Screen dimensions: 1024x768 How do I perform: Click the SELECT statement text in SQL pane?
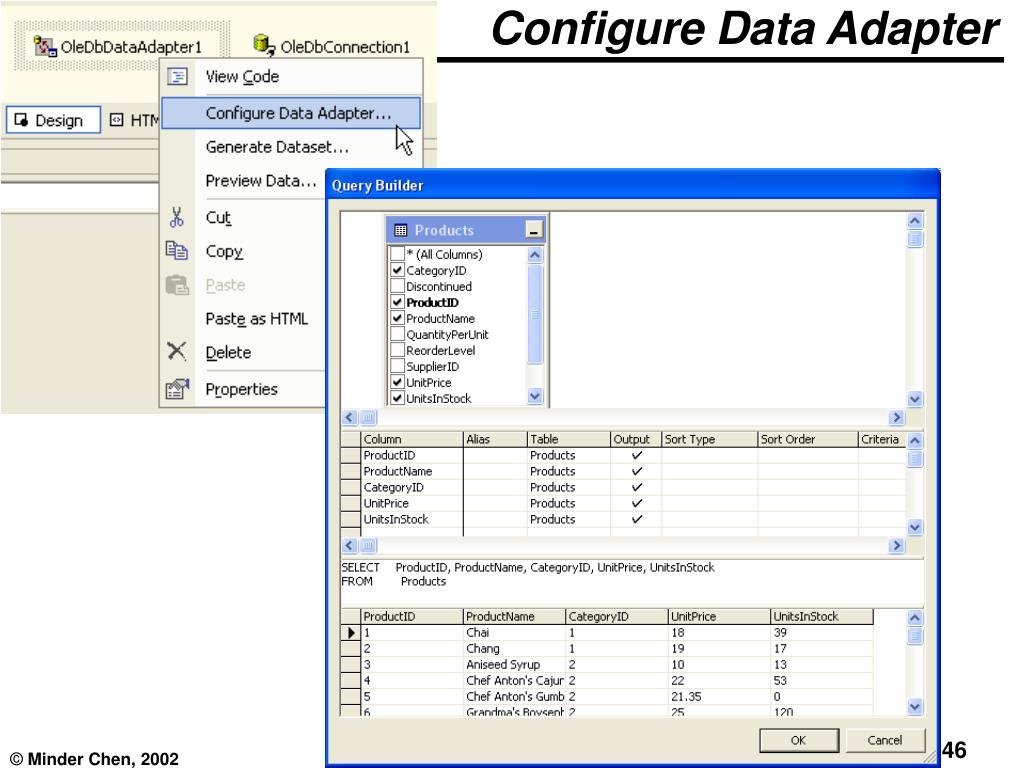point(528,568)
